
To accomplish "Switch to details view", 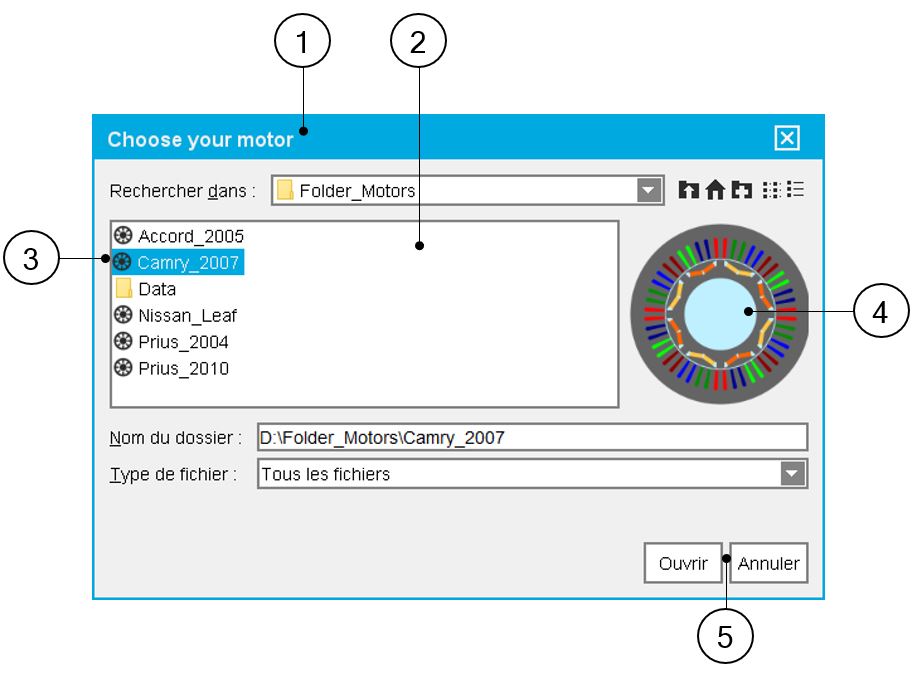I will (796, 190).
